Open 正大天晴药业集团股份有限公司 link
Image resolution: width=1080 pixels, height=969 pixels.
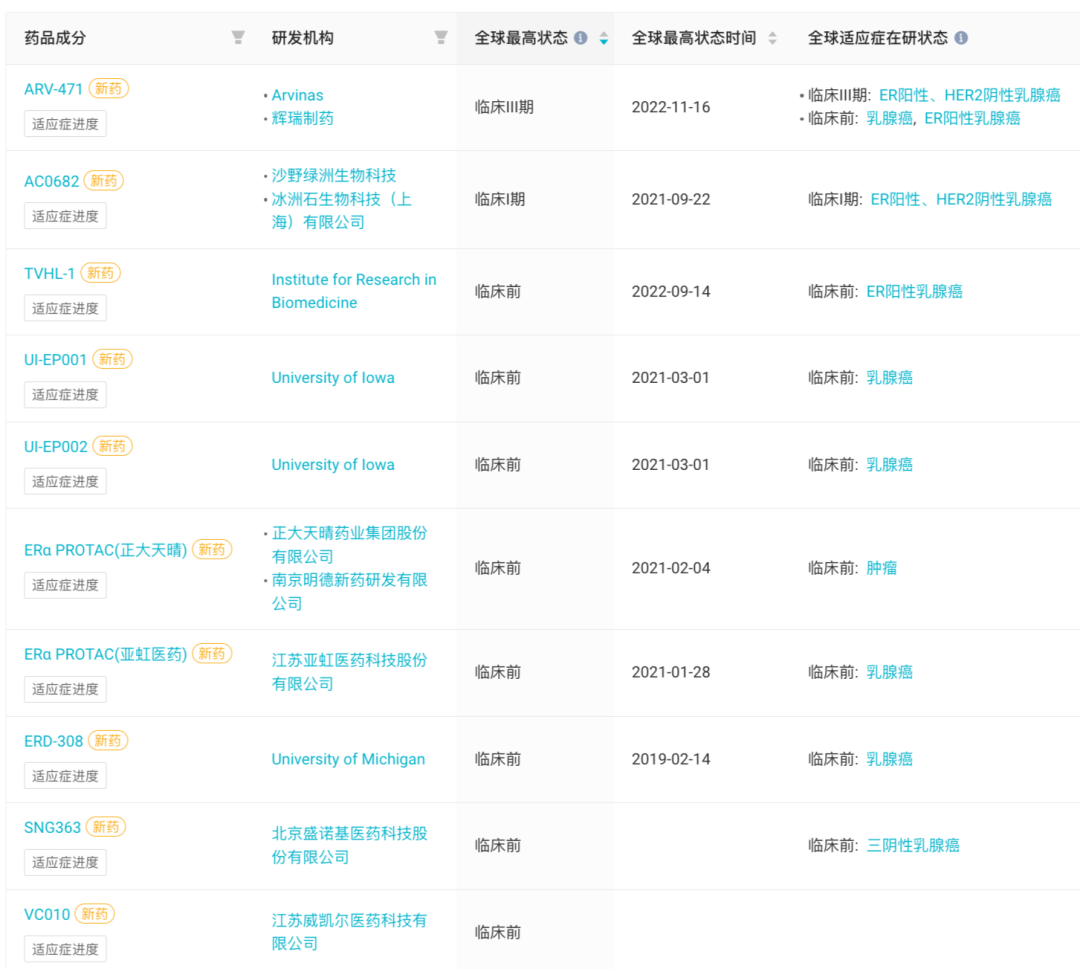[349, 545]
